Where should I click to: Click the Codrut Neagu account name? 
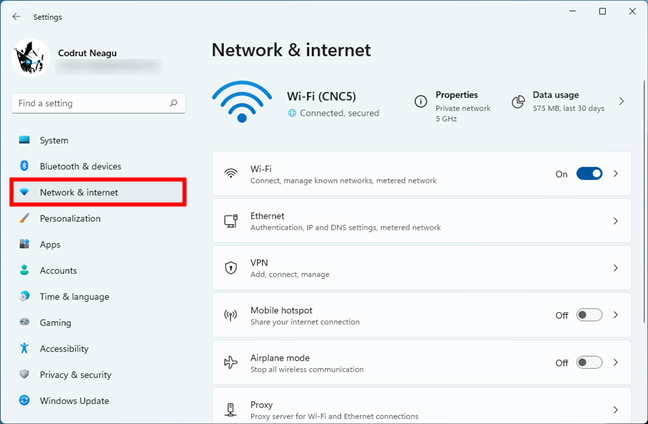tap(87, 53)
